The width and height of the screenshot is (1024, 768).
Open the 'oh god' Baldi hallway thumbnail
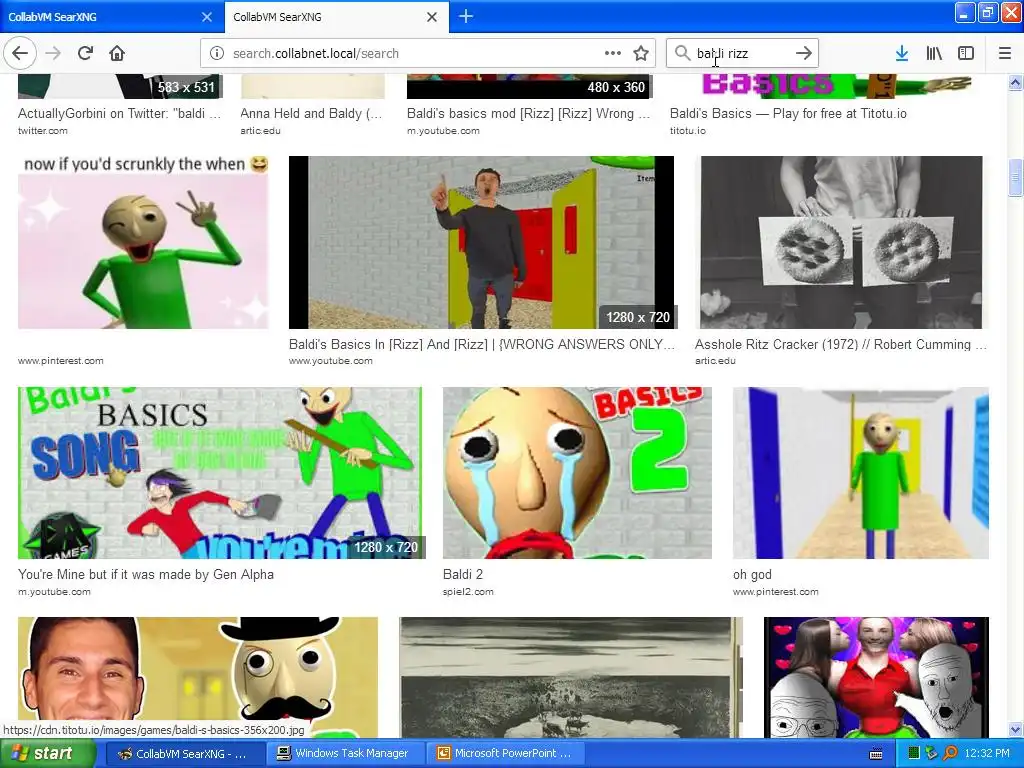click(x=861, y=473)
